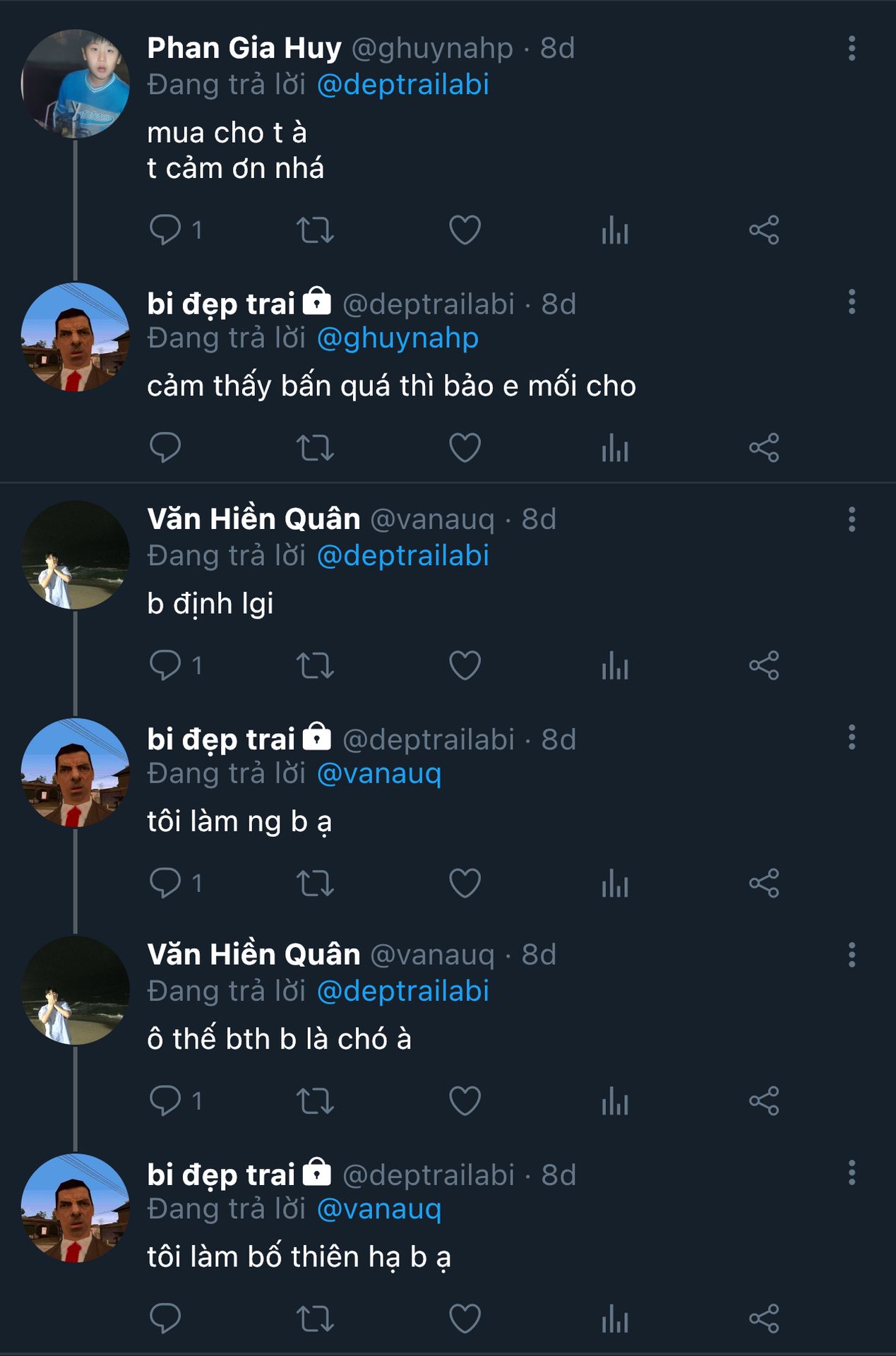The height and width of the screenshot is (1356, 896).
Task: Retweet the "tôi làm ng b ạ" tweet
Action: (315, 883)
